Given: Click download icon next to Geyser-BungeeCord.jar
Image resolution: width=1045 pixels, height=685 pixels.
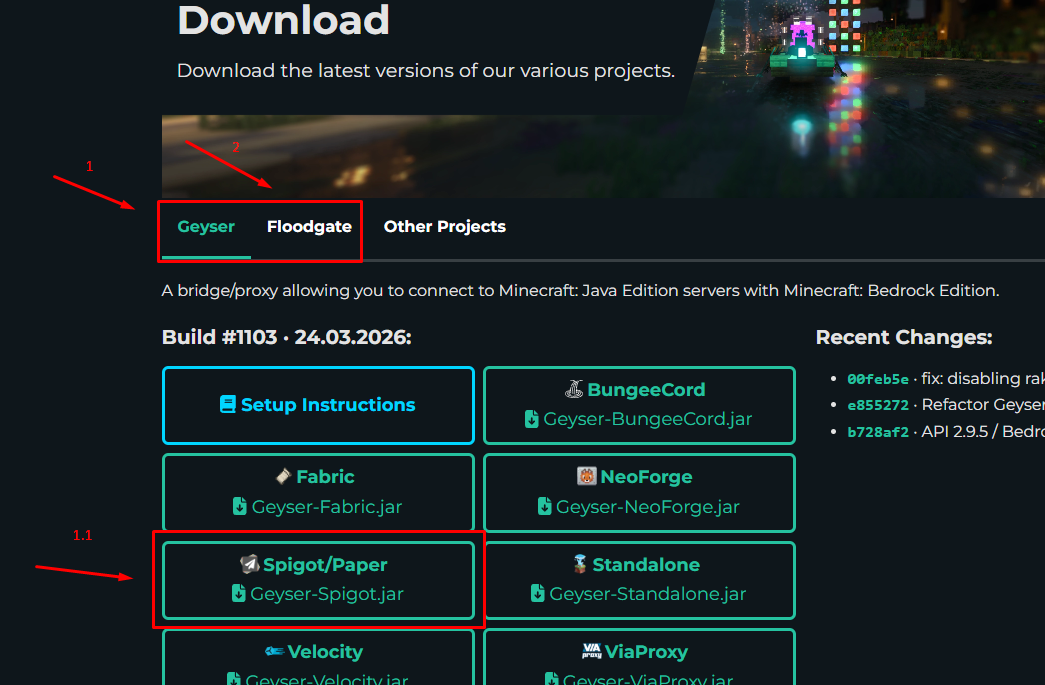Looking at the screenshot, I should pos(531,419).
